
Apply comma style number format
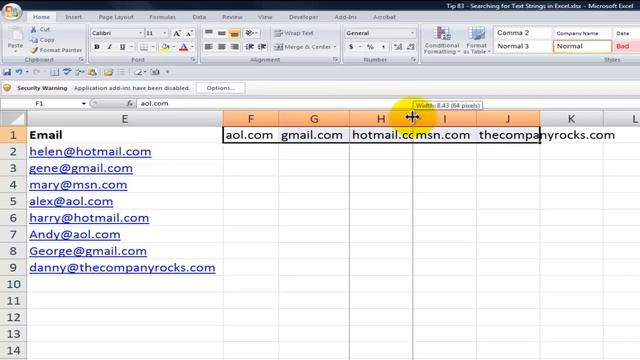[x=383, y=47]
